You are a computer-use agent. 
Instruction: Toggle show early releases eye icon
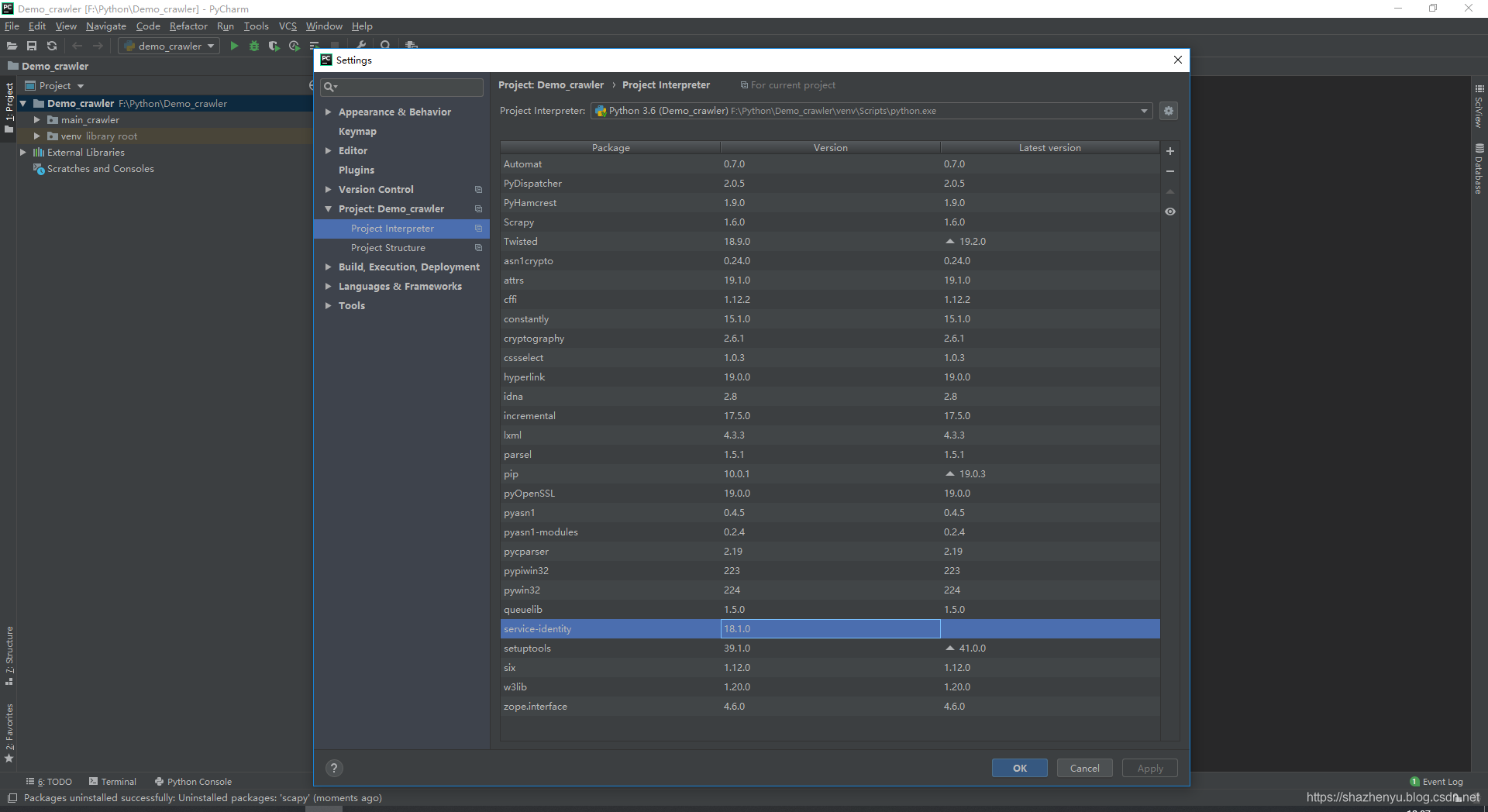tap(1170, 212)
